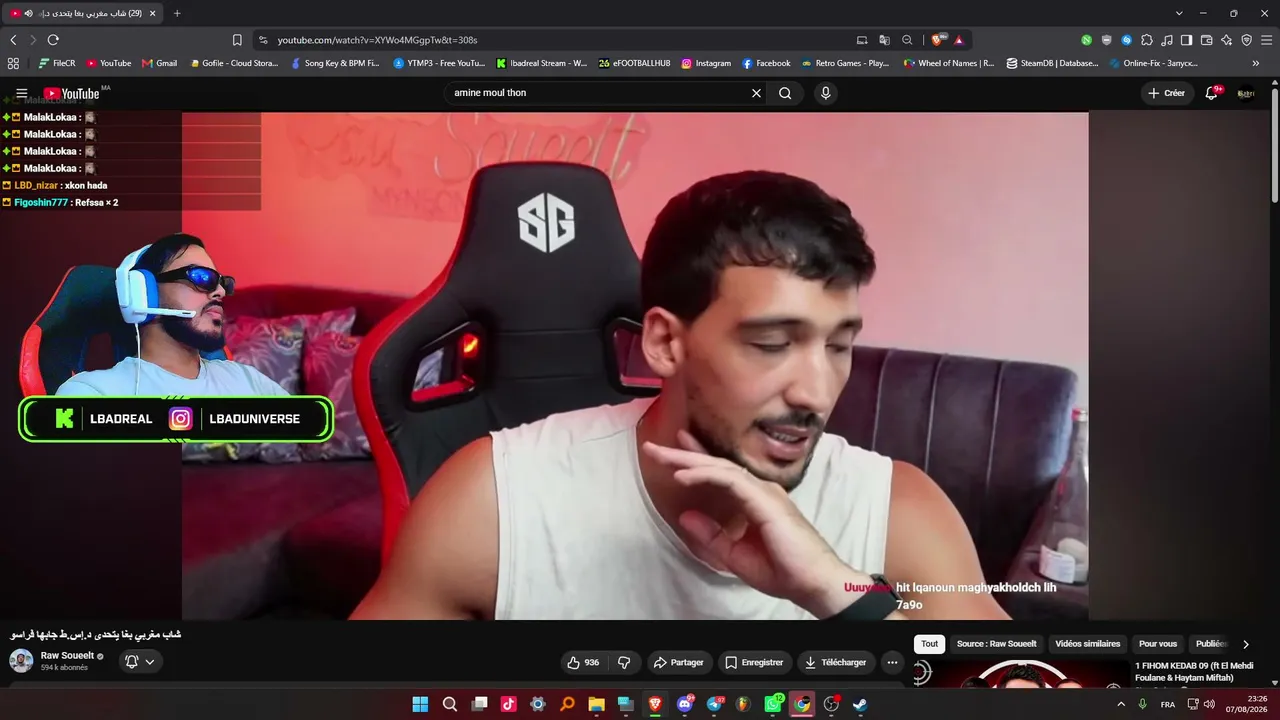The height and width of the screenshot is (720, 1280).
Task: Click the Créer button
Action: [x=1167, y=93]
